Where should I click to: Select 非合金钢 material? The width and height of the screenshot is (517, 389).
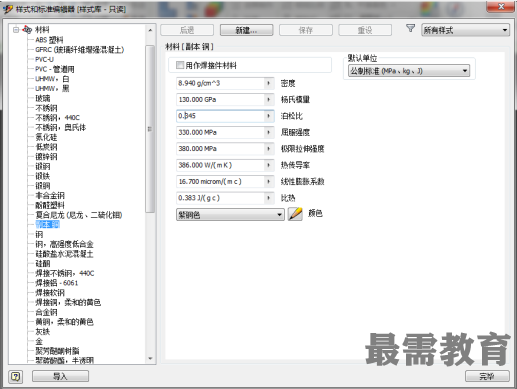(x=50, y=195)
